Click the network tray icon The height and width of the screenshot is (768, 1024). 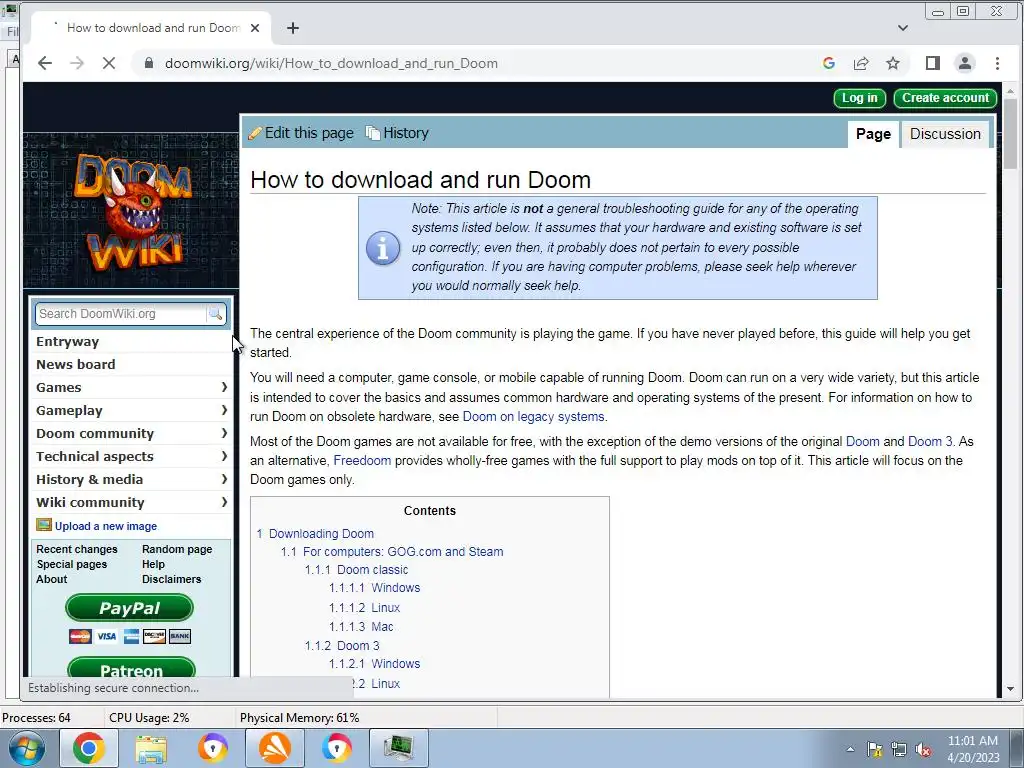(899, 749)
